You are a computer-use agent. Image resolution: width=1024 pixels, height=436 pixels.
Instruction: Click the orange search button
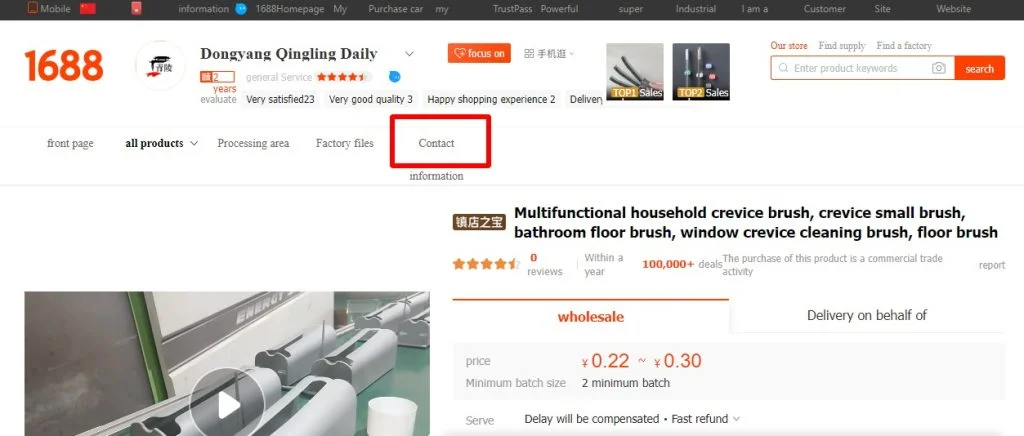click(980, 68)
